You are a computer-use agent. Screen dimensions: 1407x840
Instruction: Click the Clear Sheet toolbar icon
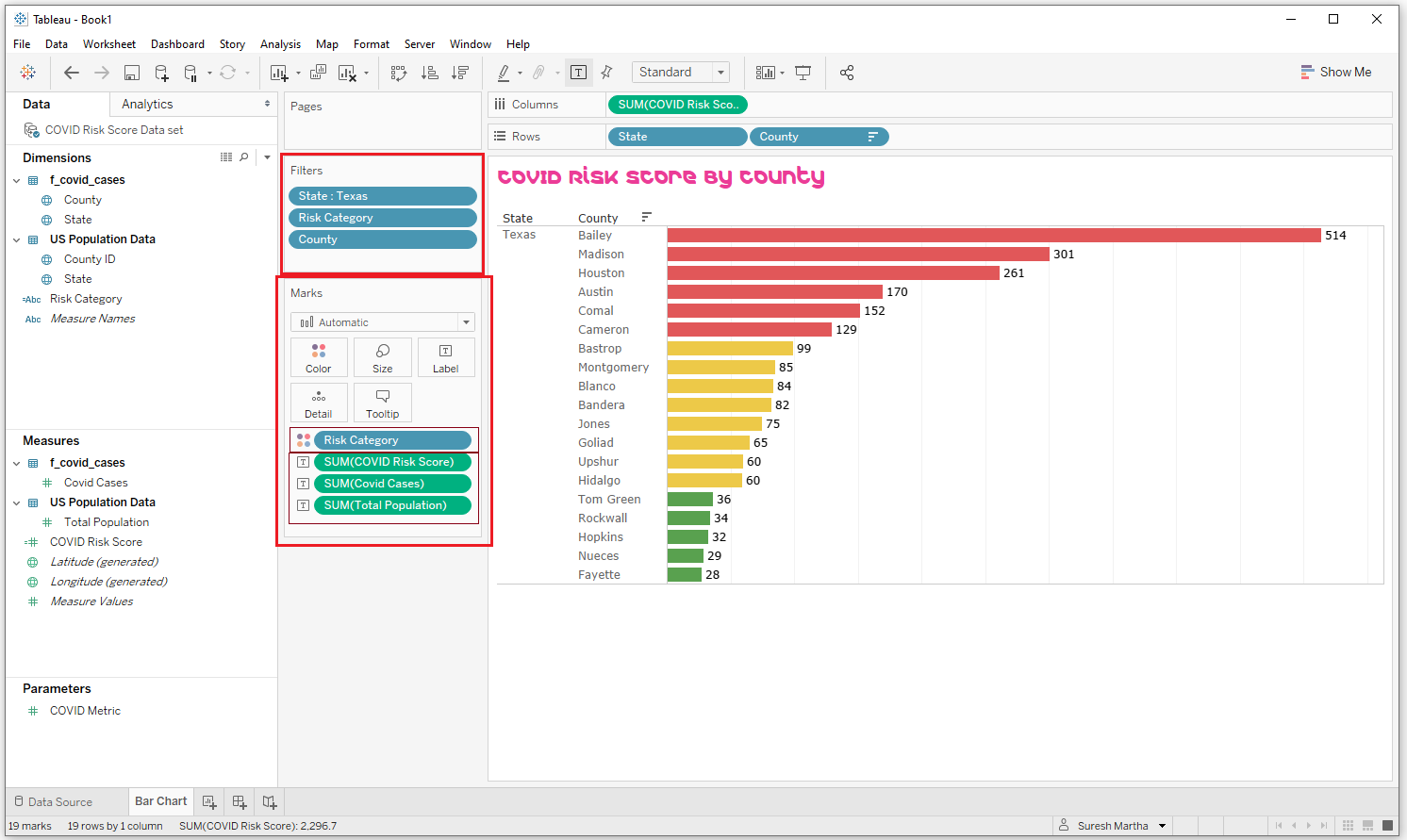click(347, 72)
